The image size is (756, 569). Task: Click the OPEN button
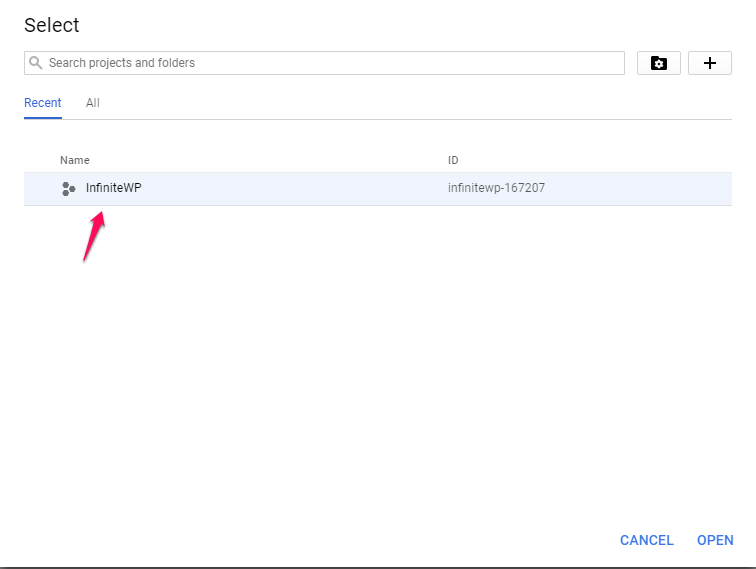[x=715, y=540]
